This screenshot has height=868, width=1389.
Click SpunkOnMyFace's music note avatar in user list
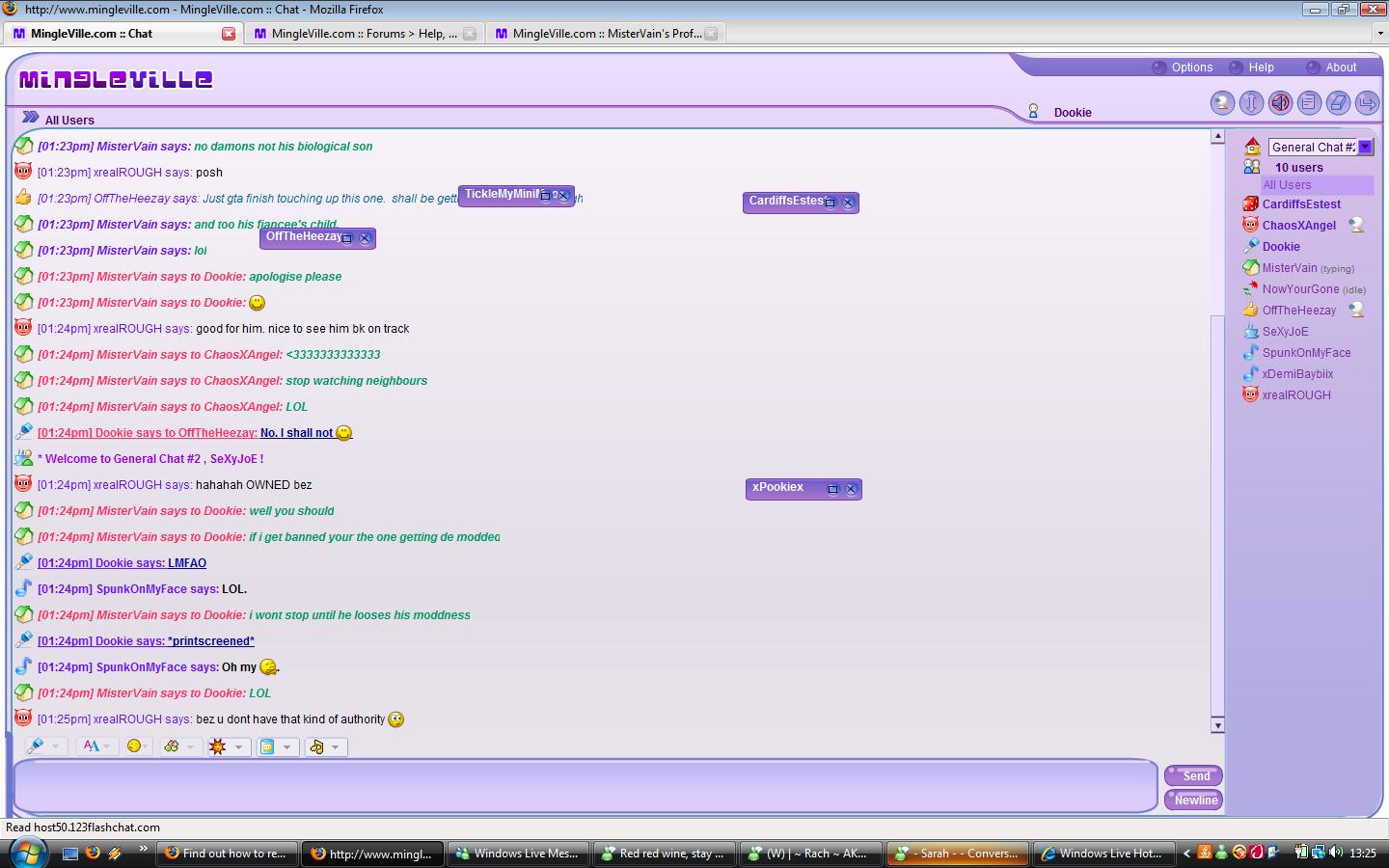(x=1251, y=352)
